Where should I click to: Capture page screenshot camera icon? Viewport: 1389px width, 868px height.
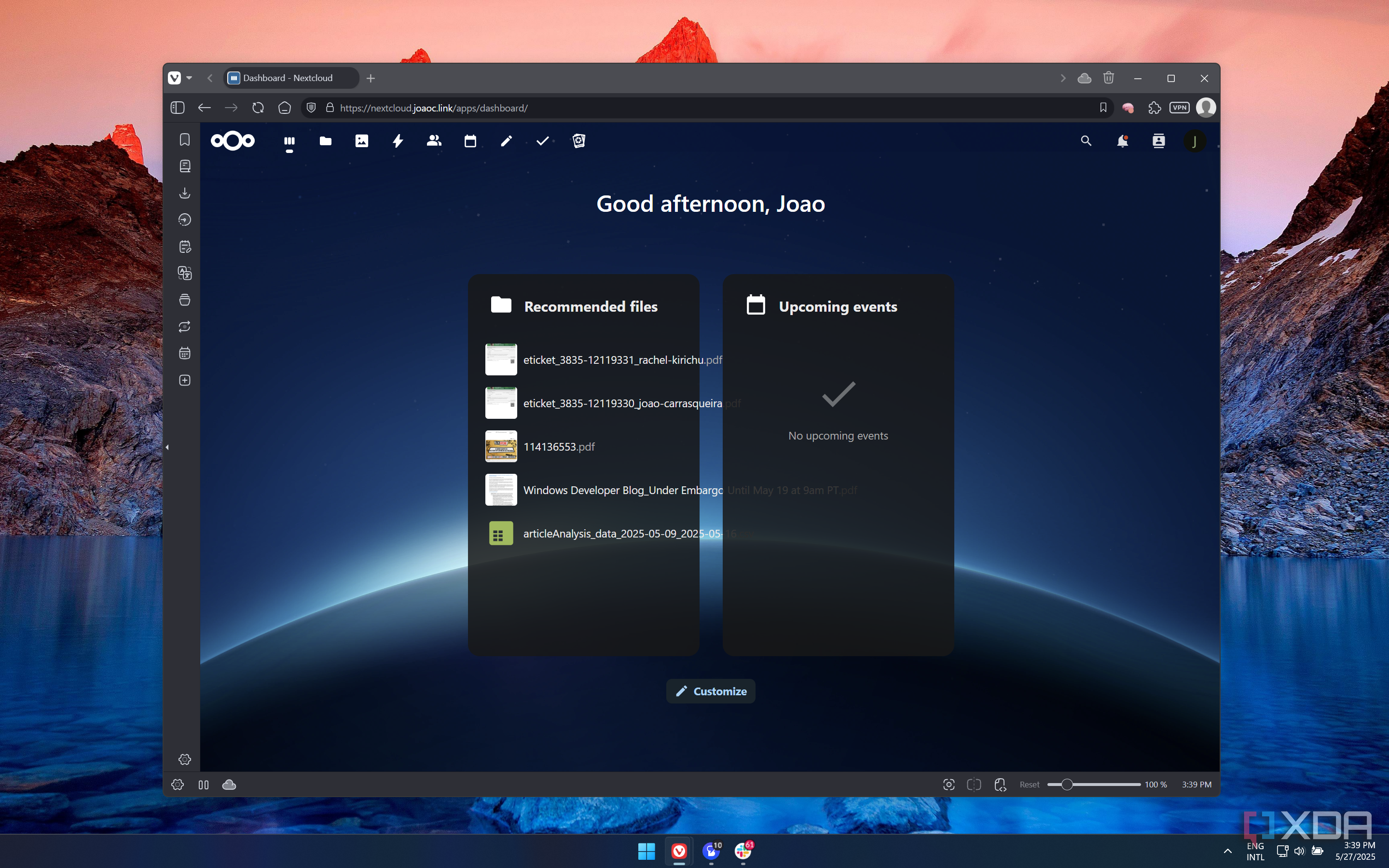point(949,784)
